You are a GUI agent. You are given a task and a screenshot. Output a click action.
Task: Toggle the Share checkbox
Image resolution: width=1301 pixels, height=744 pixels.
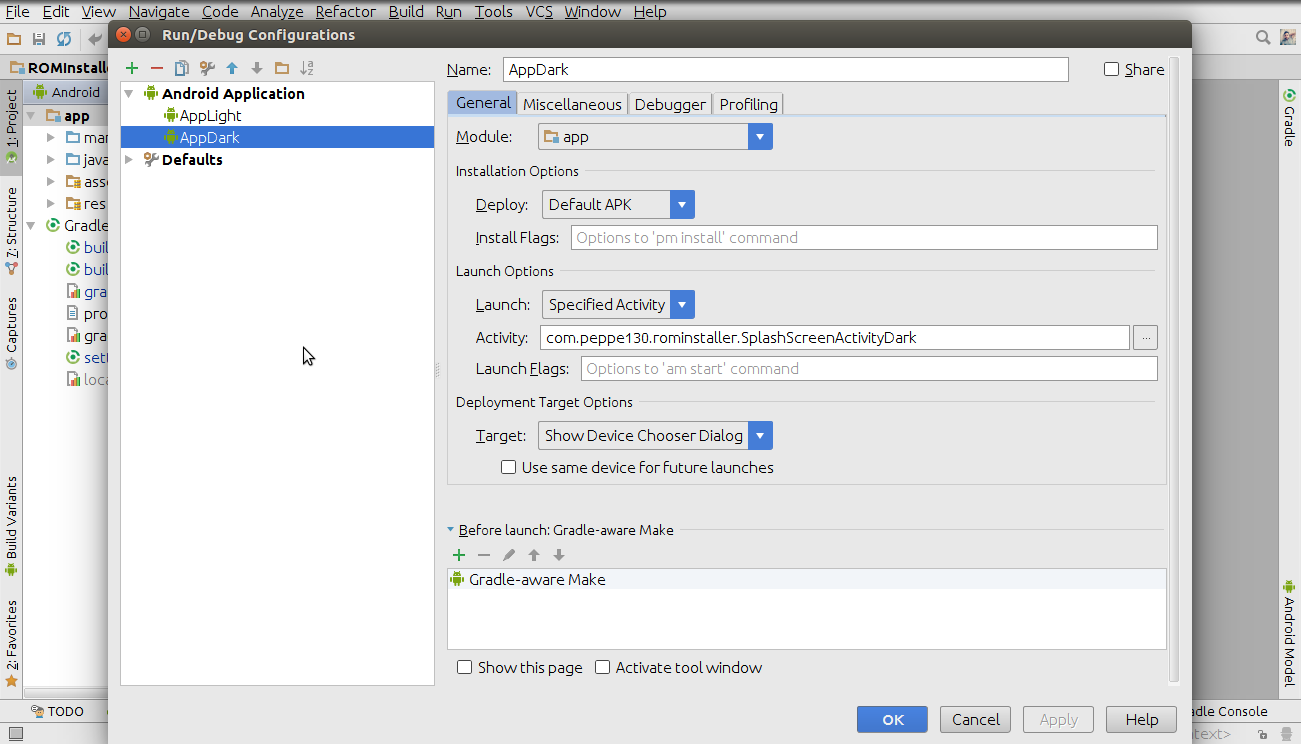click(1134, 69)
